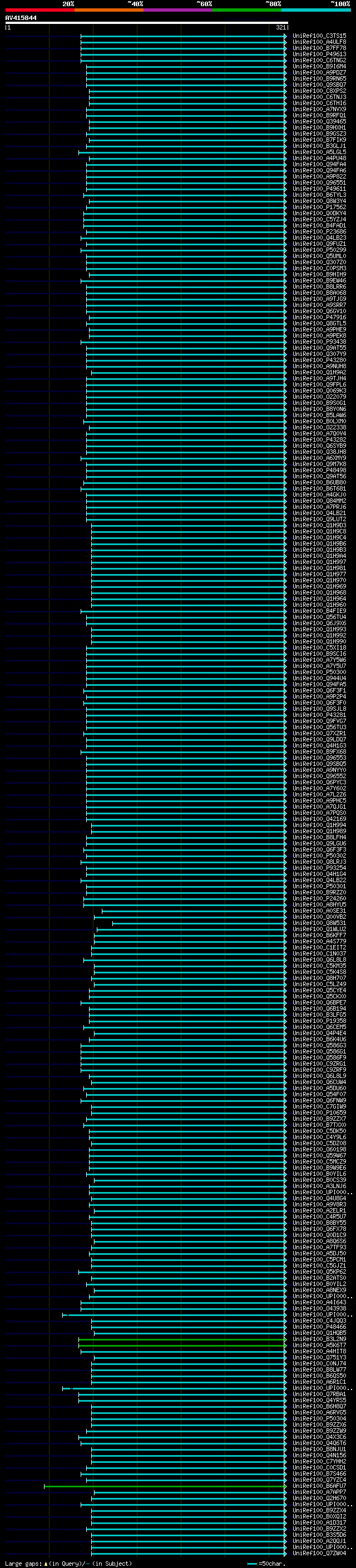The width and height of the screenshot is (356, 1568).
Task: Click the UniRef100_Q6BPE7 label
Action: point(319,1002)
